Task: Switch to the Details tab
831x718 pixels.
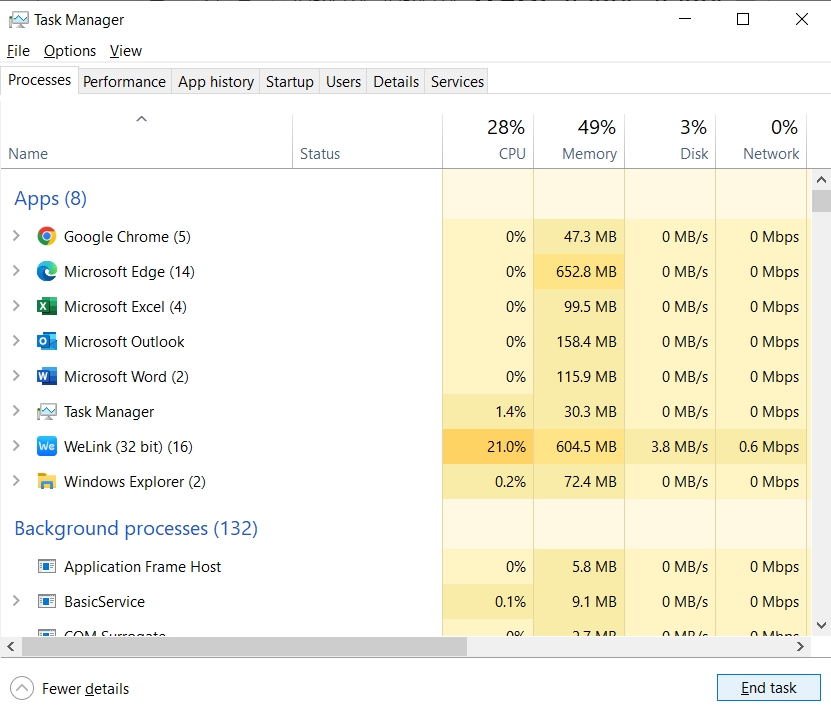Action: (x=396, y=82)
